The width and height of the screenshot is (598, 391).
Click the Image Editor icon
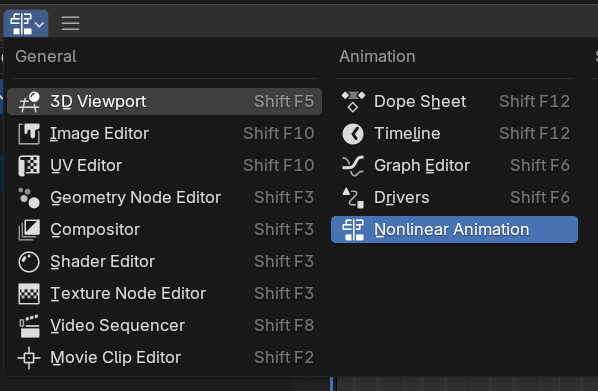pyautogui.click(x=29, y=134)
